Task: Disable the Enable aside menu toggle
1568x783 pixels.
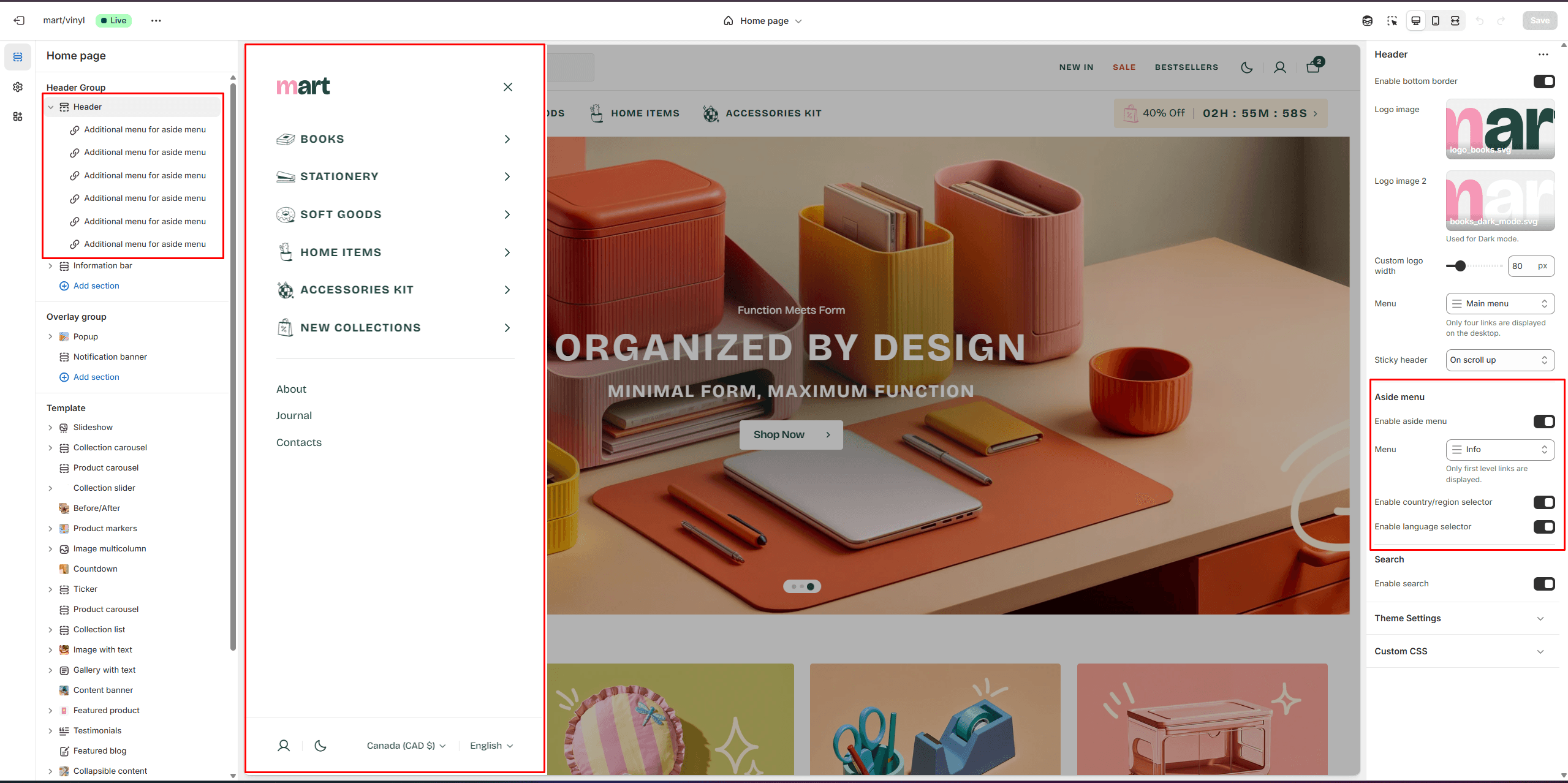Action: click(x=1543, y=422)
